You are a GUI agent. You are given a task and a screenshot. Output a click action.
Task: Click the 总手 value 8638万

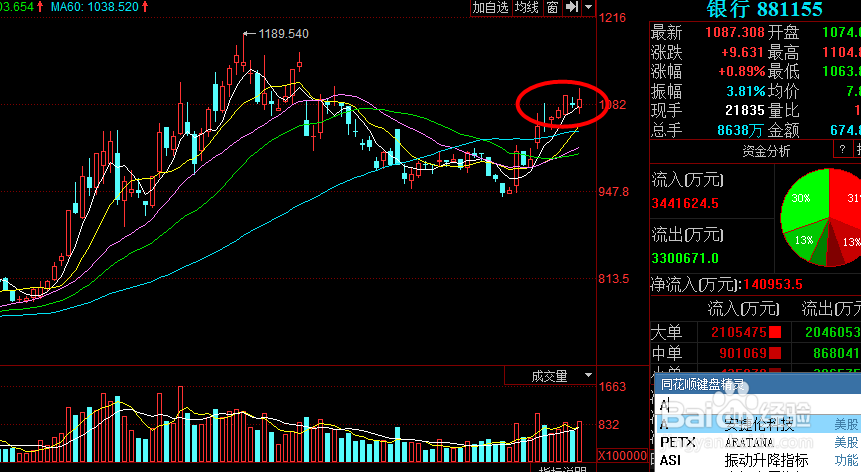point(741,130)
